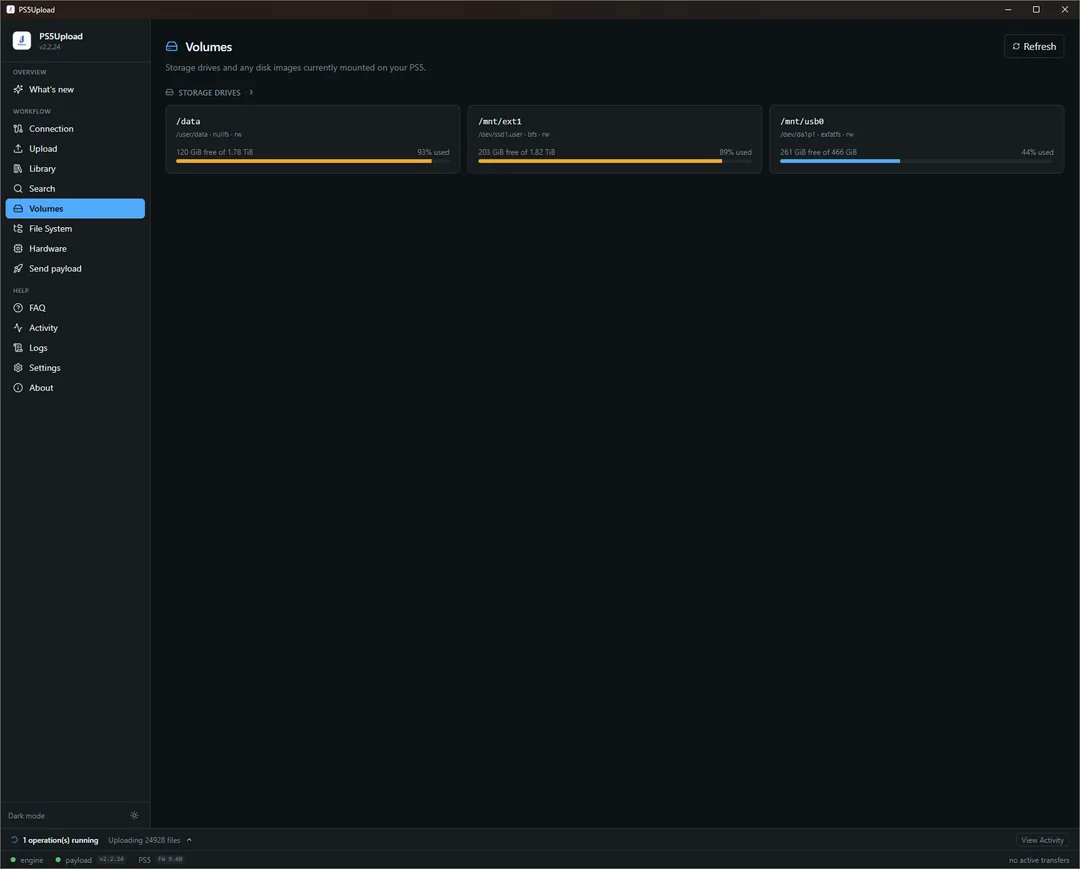Image resolution: width=1080 pixels, height=869 pixels.
Task: Click the green engine status dot
Action: tap(13, 859)
